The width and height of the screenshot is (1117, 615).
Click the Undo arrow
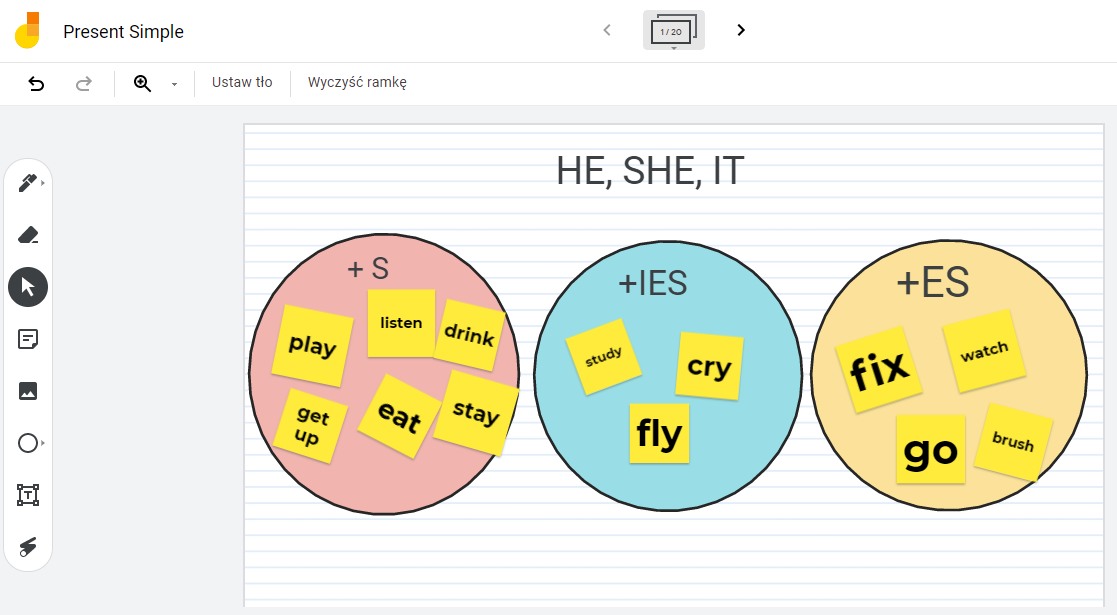tap(36, 83)
